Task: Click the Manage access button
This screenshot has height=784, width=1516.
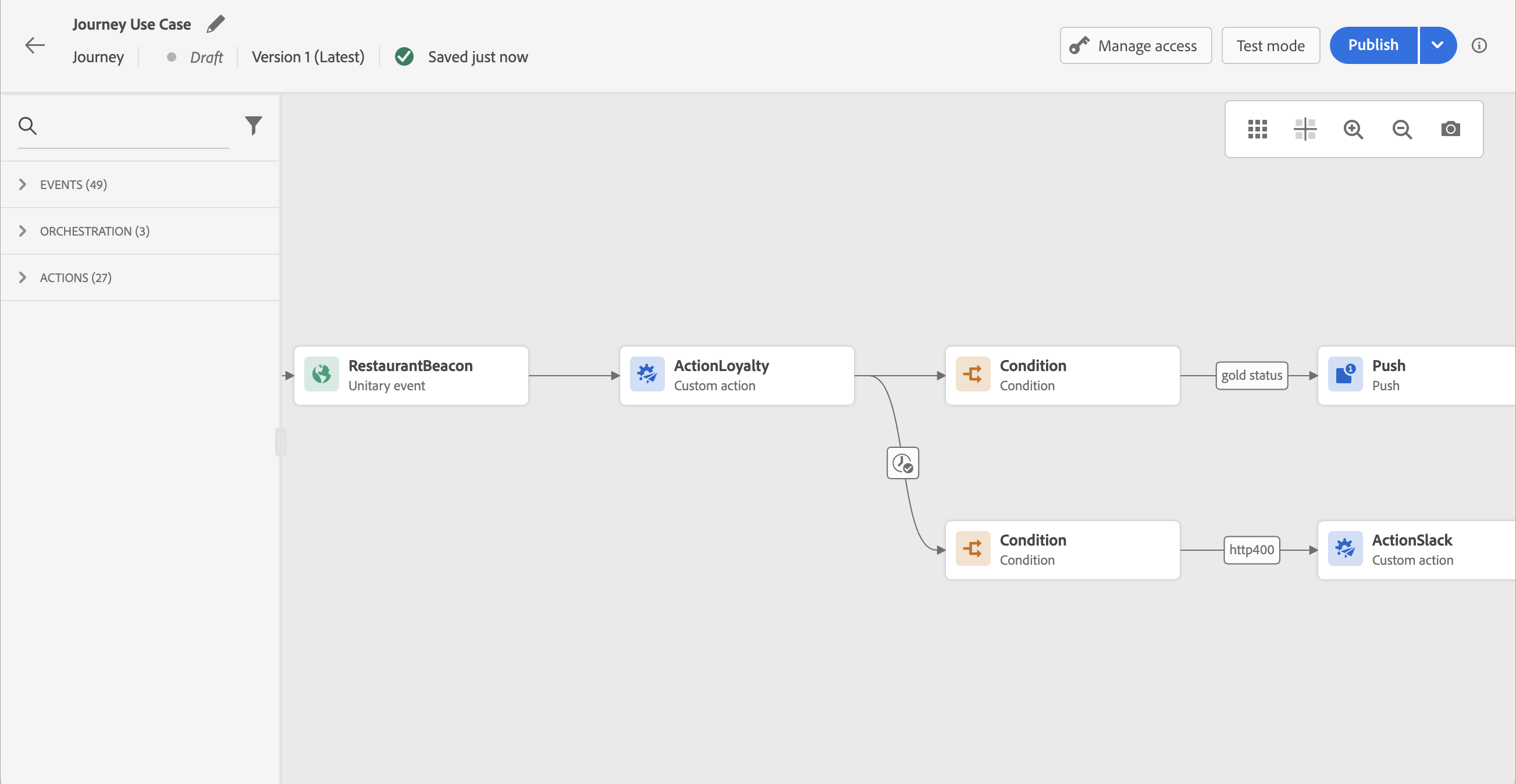Action: tap(1135, 45)
